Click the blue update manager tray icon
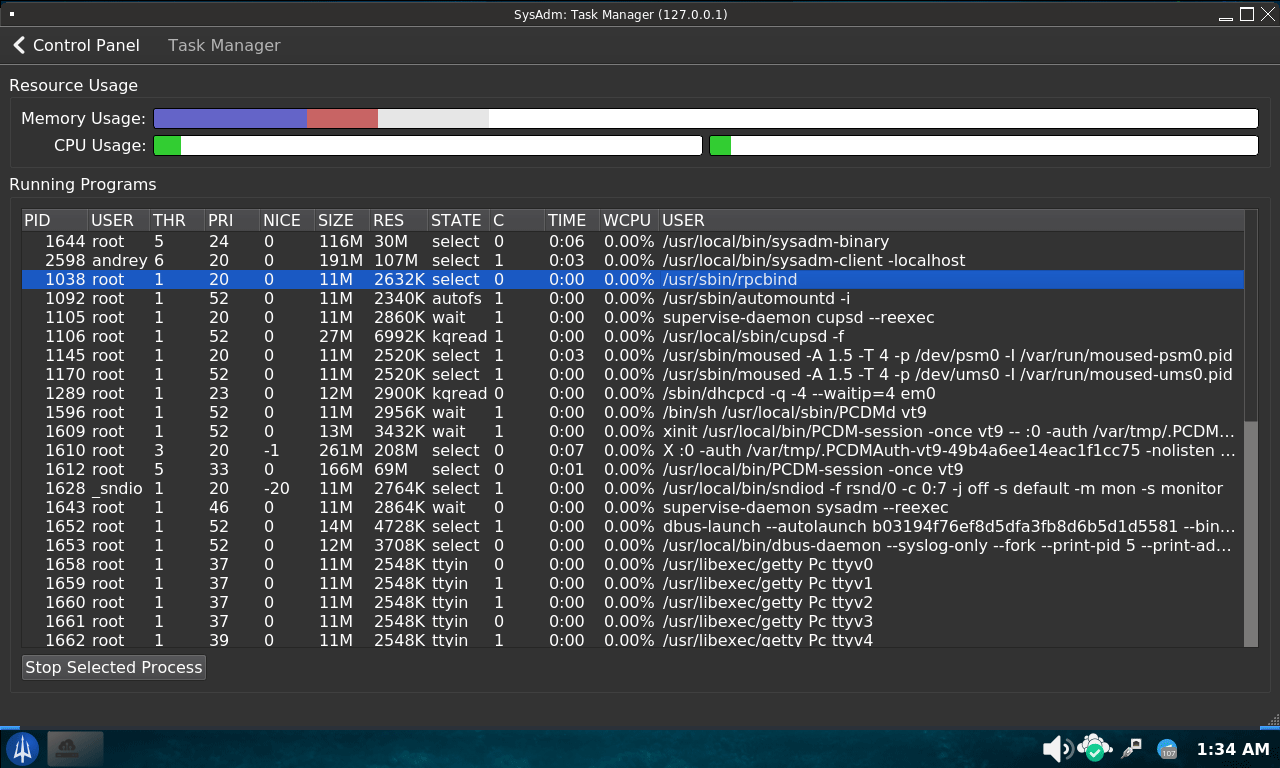This screenshot has height=768, width=1280. 1167,749
